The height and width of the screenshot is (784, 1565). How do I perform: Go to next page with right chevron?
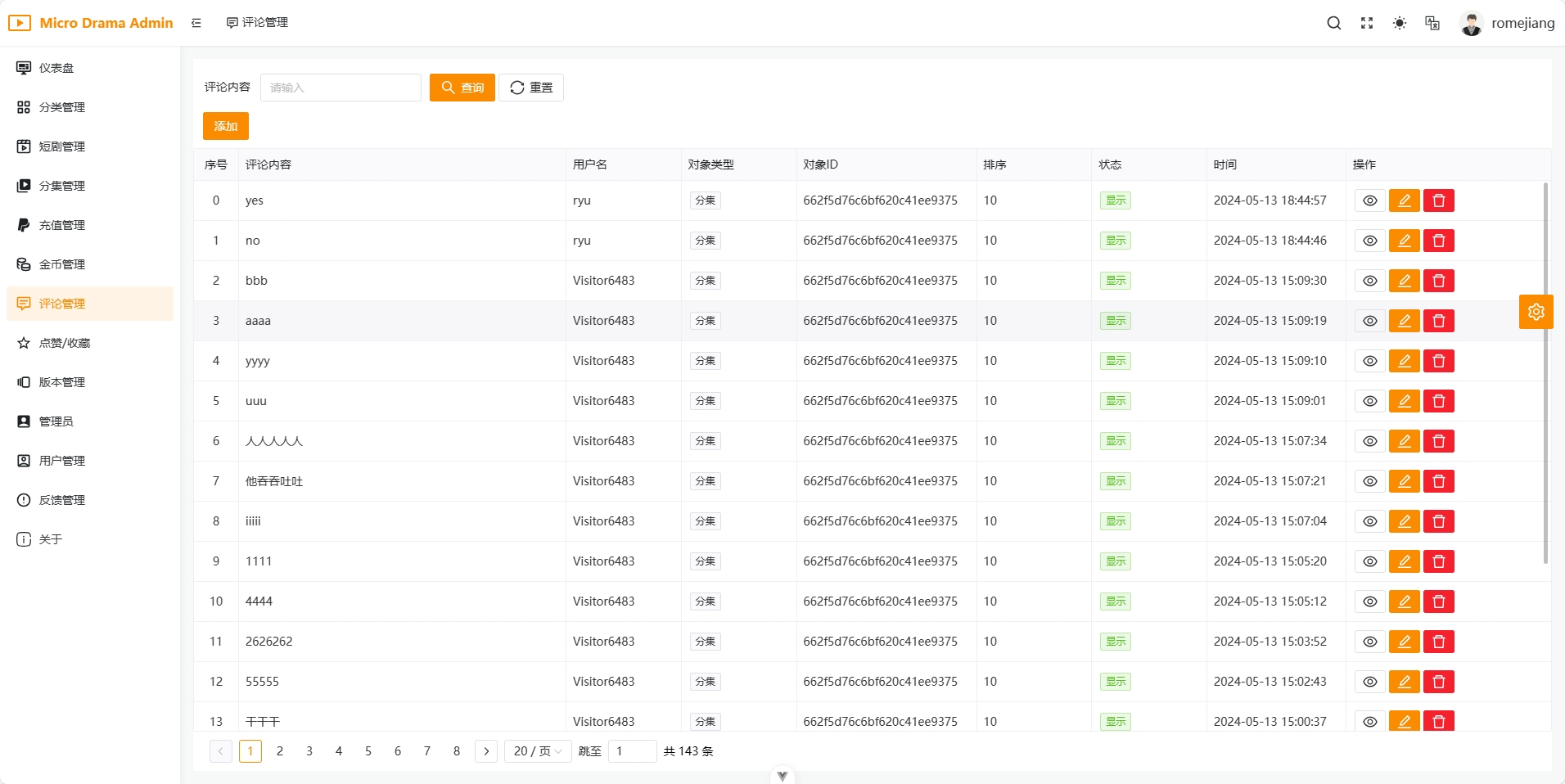pos(486,751)
